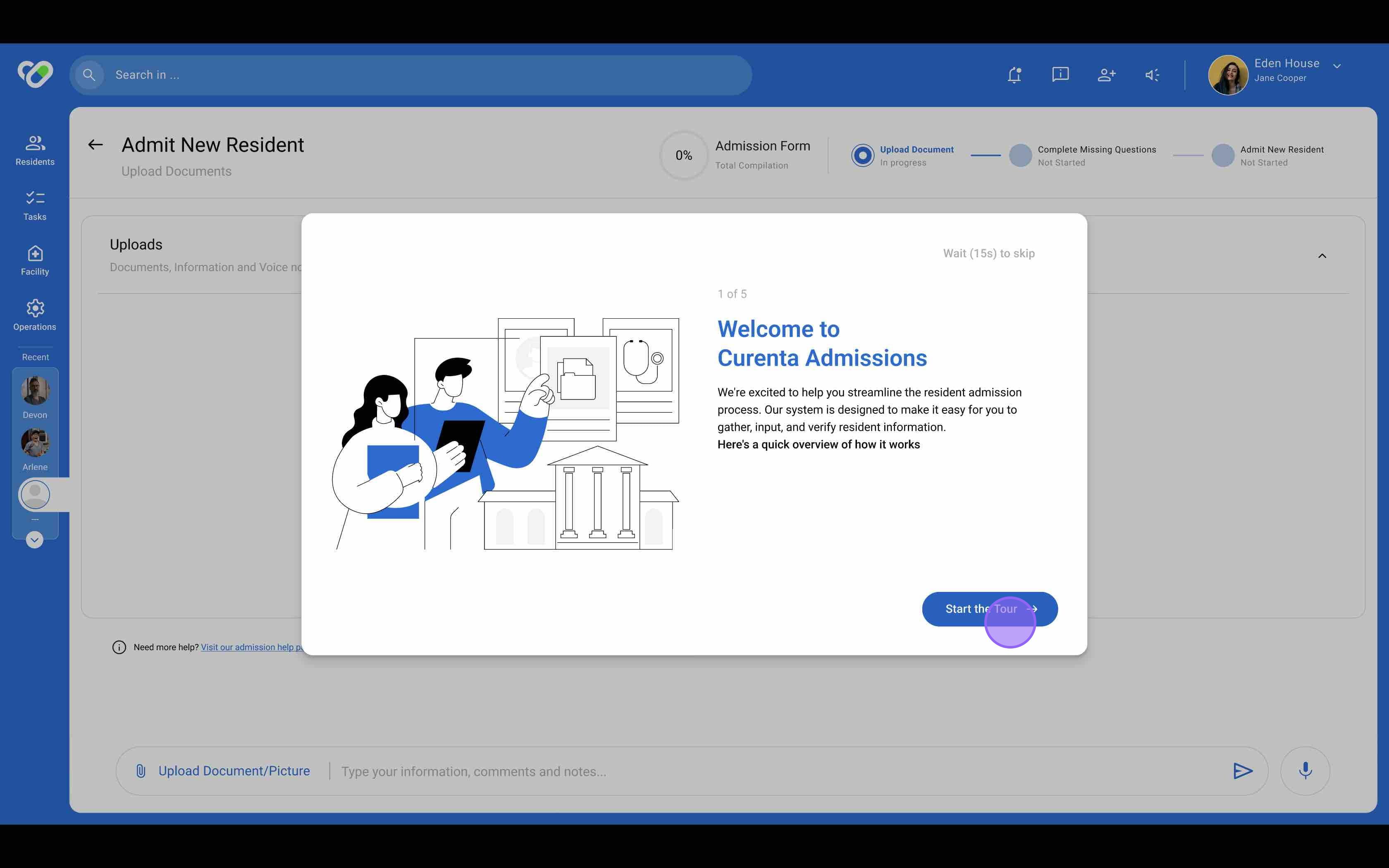Image resolution: width=1389 pixels, height=868 pixels.
Task: Click the help info circle icon
Action: (119, 647)
